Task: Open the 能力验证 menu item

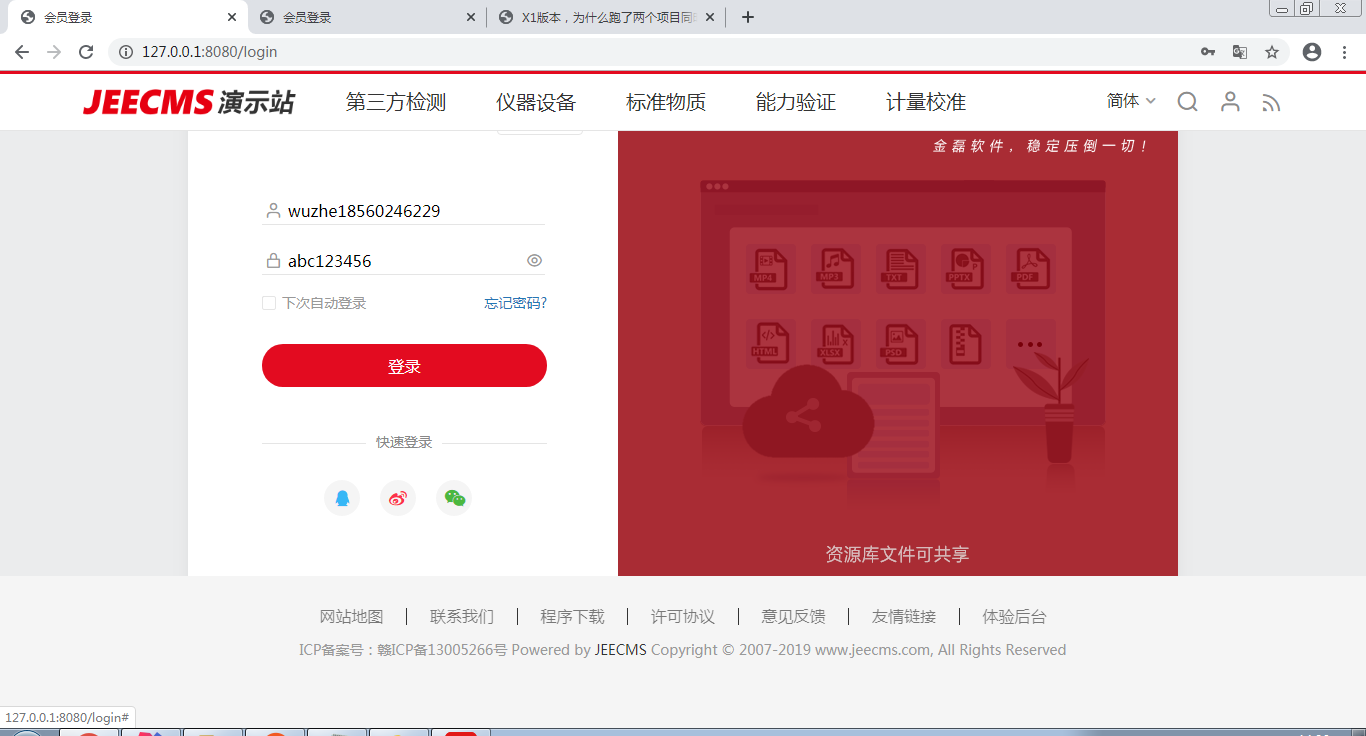Action: pyautogui.click(x=796, y=102)
